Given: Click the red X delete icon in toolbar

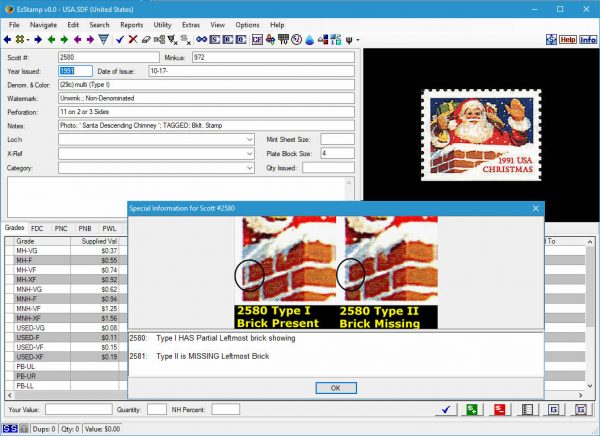Looking at the screenshot, I should pos(132,39).
